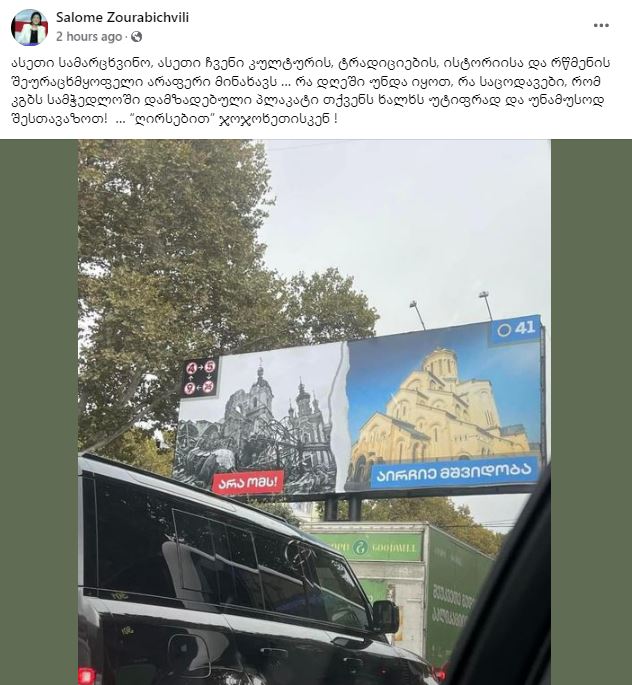This screenshot has height=685, width=632.
Task: Open the '2 hours ago' timestamp link
Action: [x=89, y=37]
